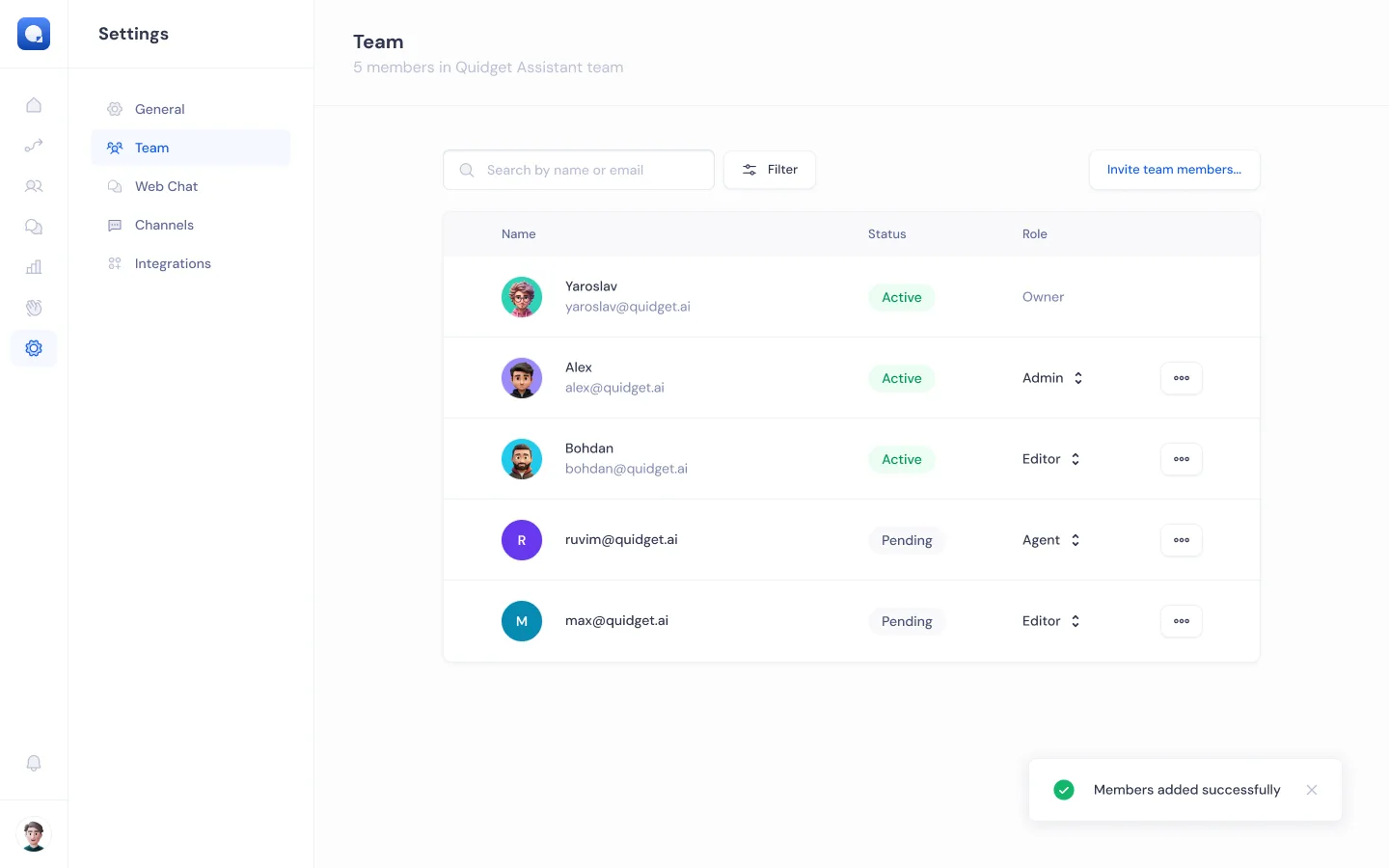Go to General settings
This screenshot has width=1389, height=868.
[x=160, y=109]
